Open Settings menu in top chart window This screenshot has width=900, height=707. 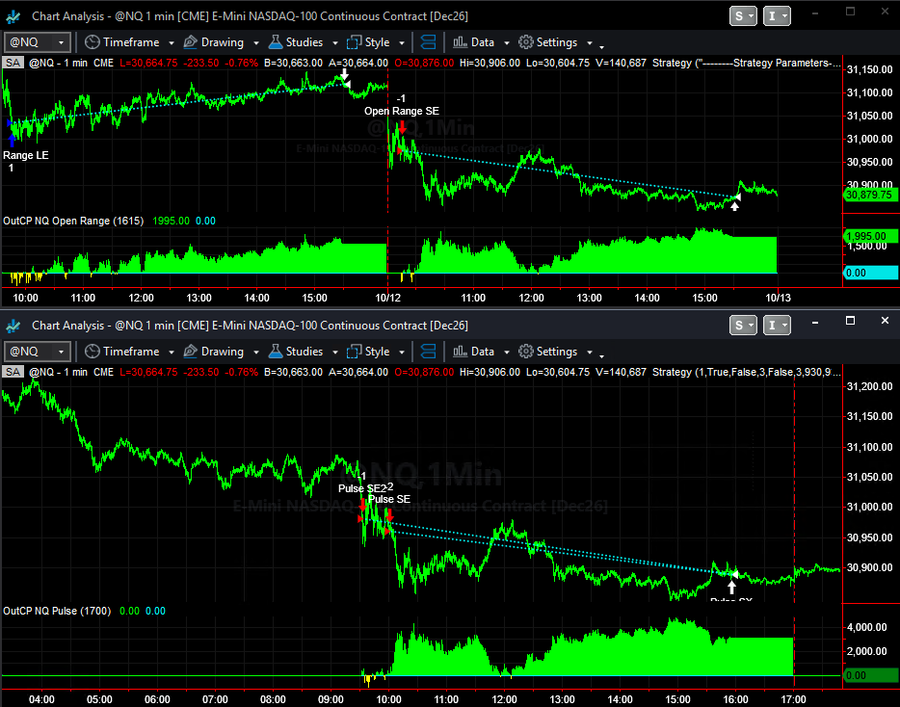[555, 42]
